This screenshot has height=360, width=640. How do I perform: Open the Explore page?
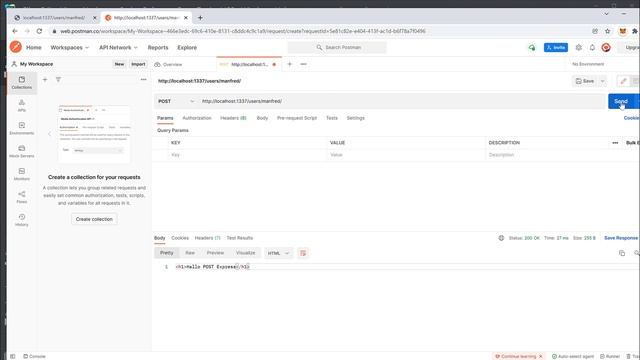point(187,47)
